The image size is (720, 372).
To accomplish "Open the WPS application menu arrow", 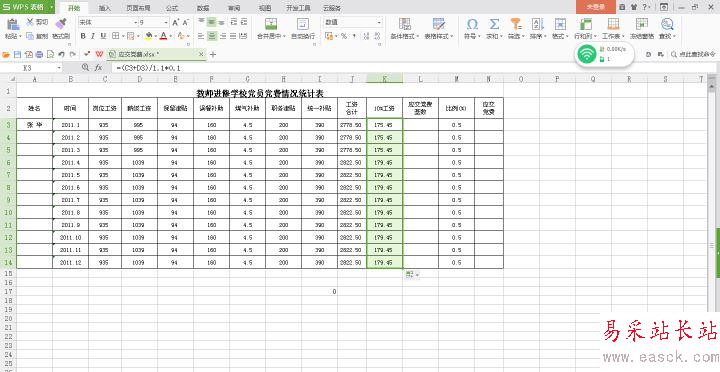I will (52, 7).
